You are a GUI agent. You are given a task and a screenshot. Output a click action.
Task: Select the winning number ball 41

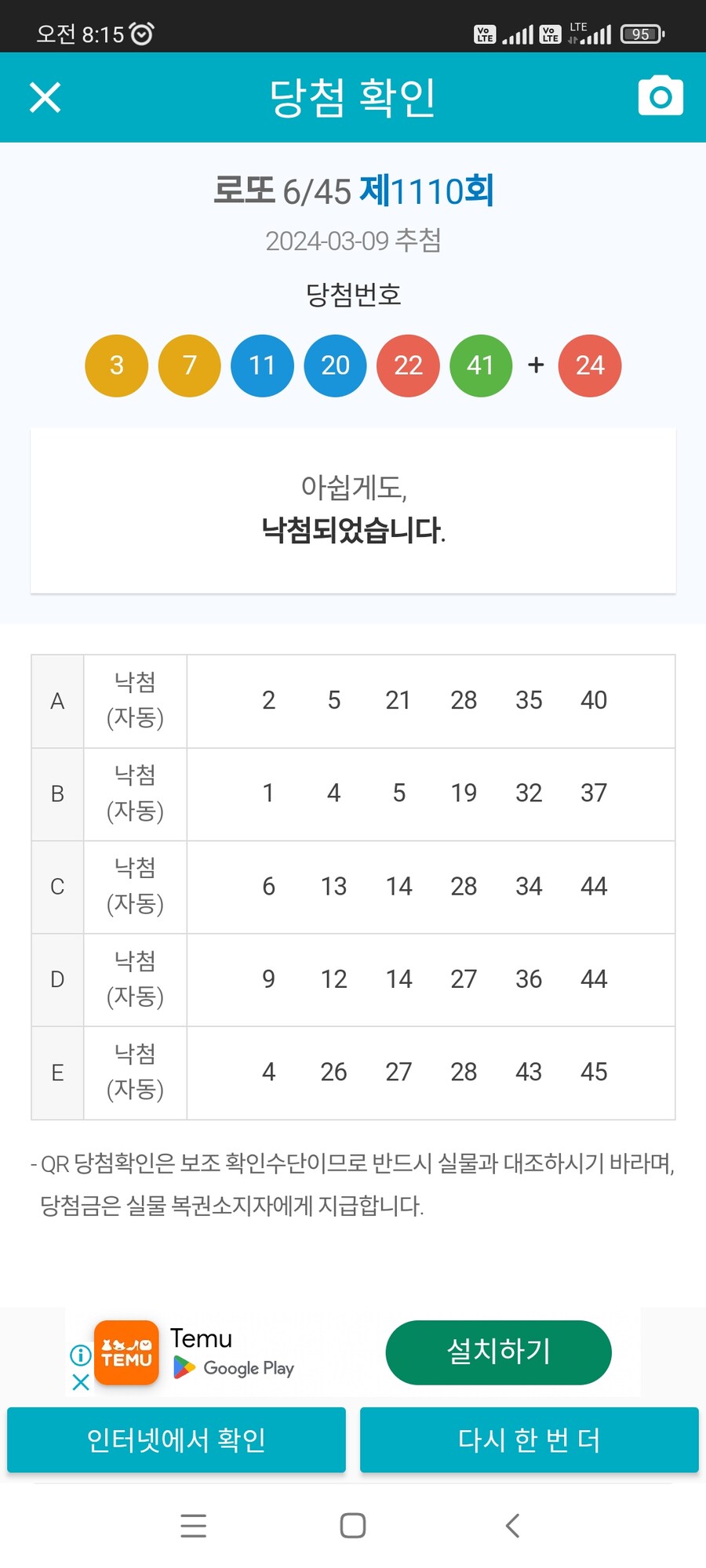(x=481, y=365)
